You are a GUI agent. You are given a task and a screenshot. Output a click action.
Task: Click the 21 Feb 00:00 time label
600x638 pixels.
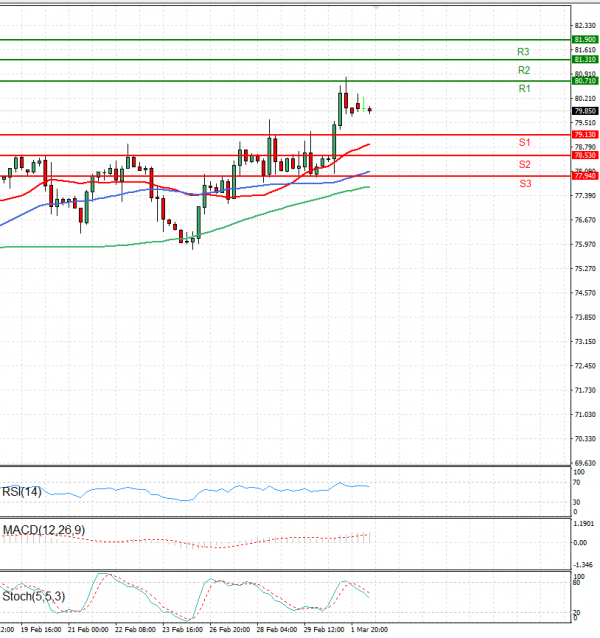click(x=88, y=629)
